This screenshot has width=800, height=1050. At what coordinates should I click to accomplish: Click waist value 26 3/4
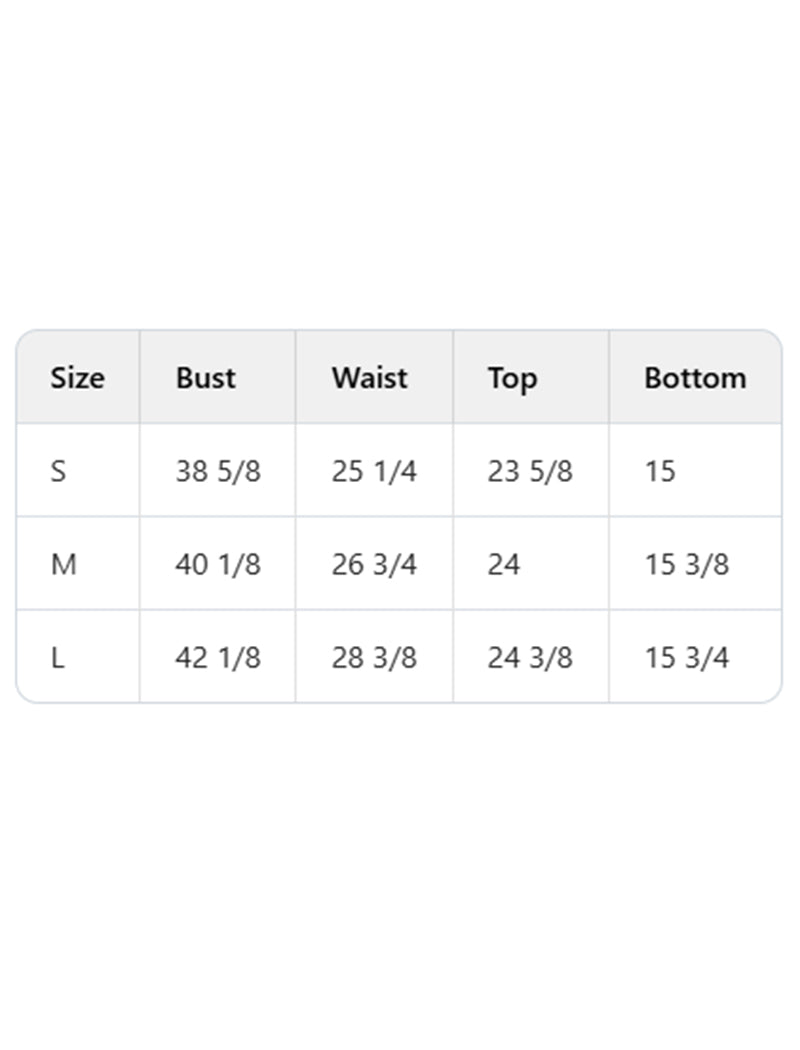(374, 565)
